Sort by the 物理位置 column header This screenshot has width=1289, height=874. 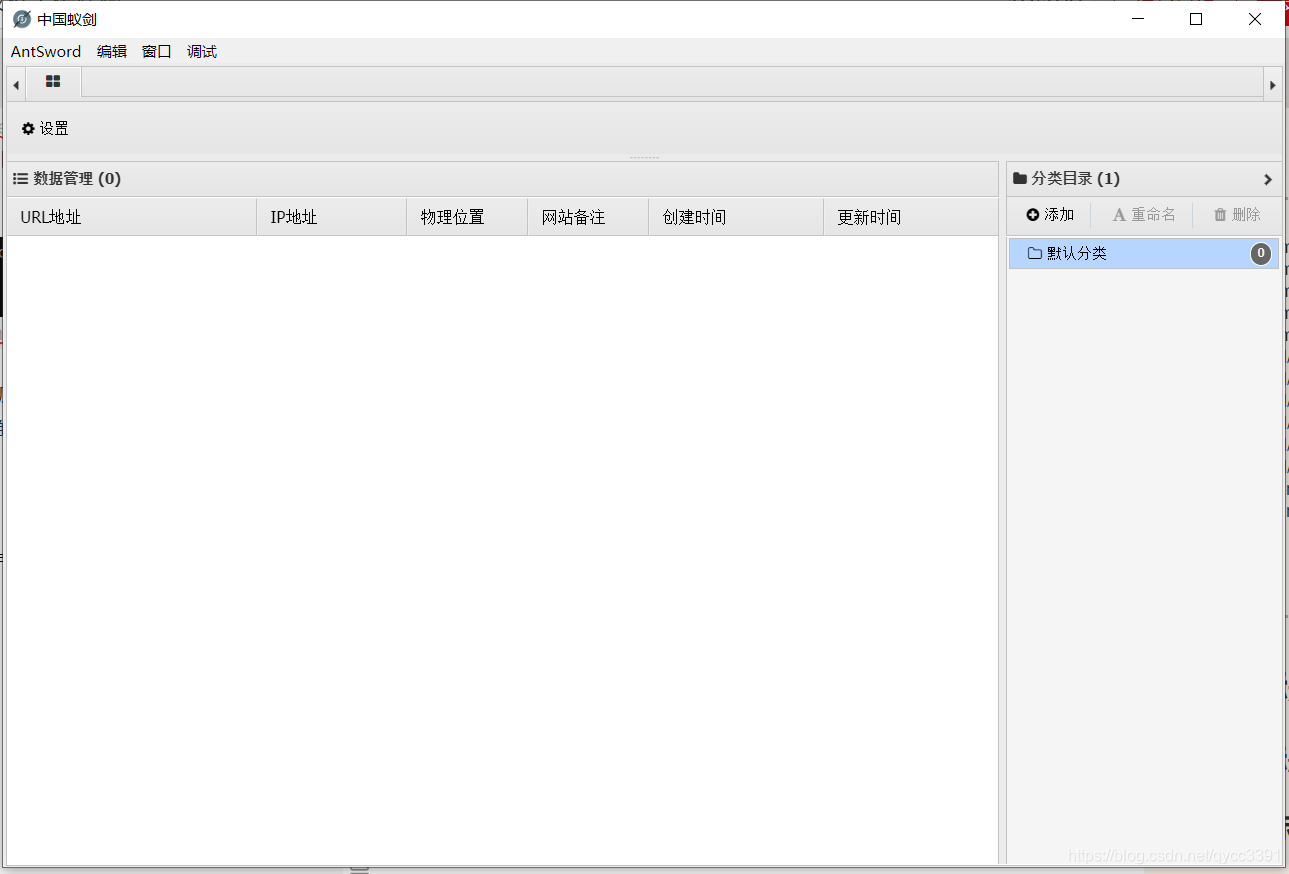pos(467,217)
